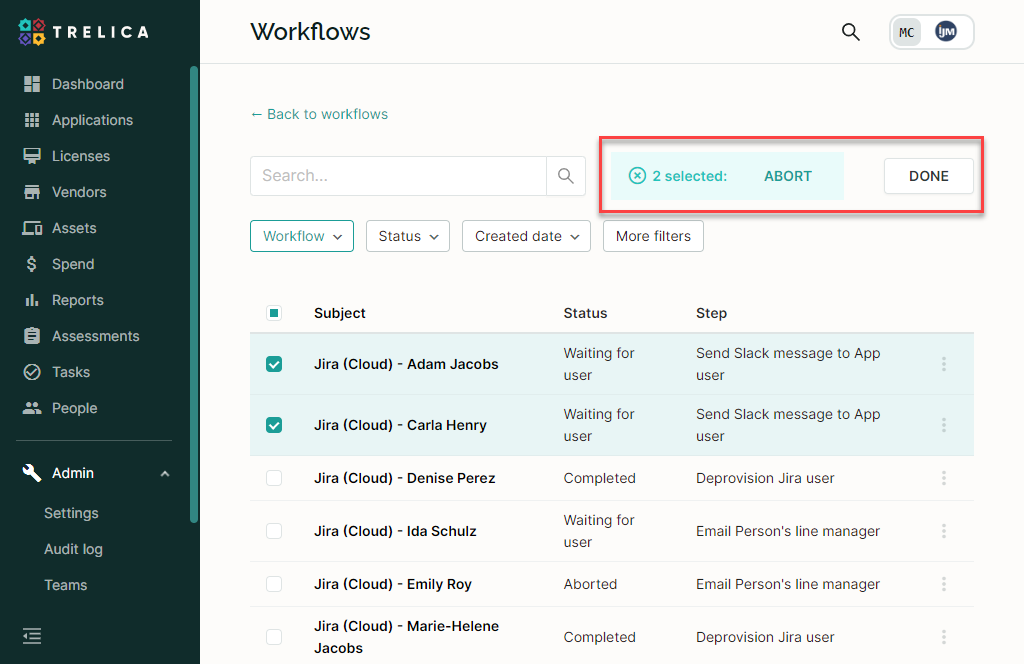Click the Assessments clipboard icon
The image size is (1024, 664).
(32, 336)
